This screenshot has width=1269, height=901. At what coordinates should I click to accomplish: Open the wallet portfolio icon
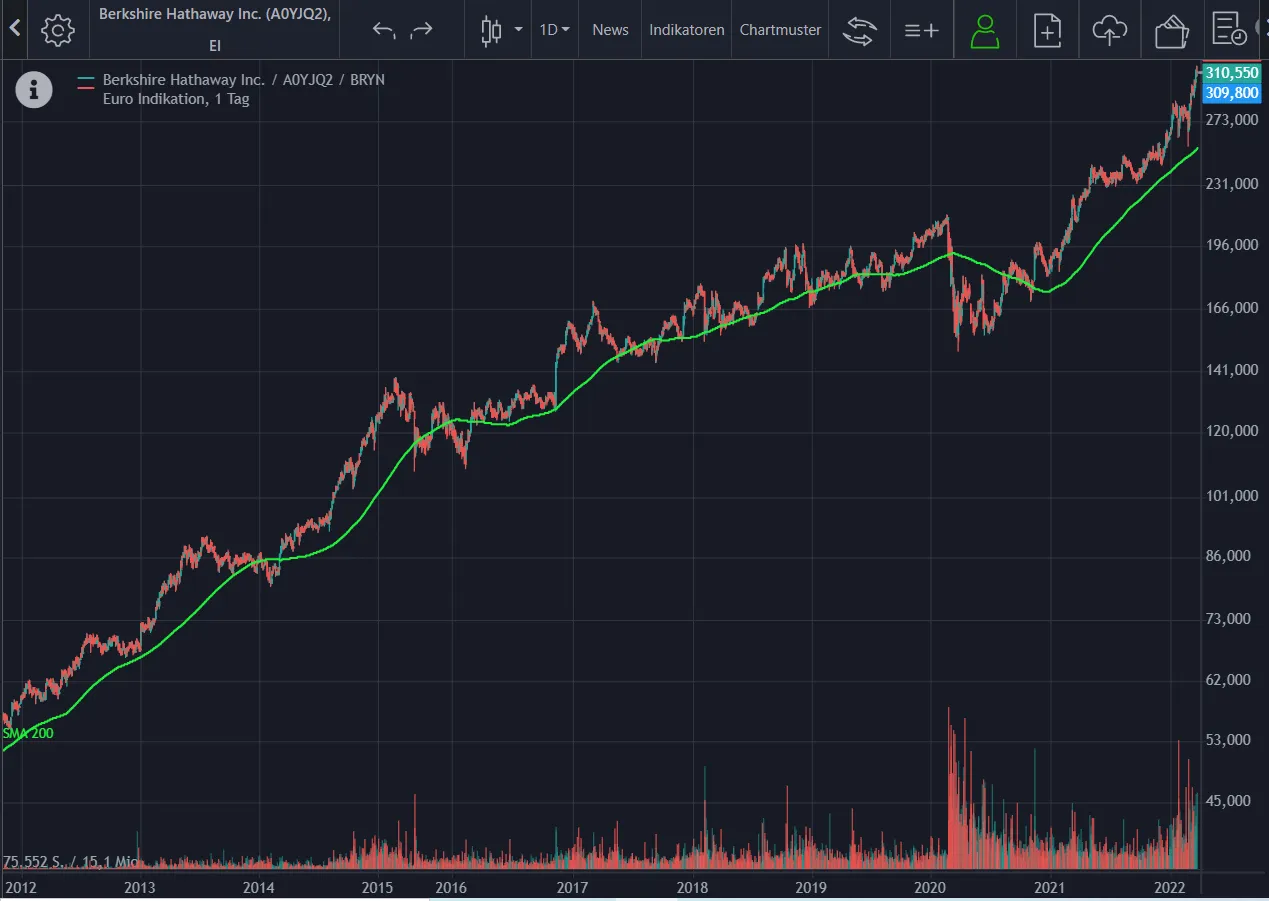[x=1171, y=31]
